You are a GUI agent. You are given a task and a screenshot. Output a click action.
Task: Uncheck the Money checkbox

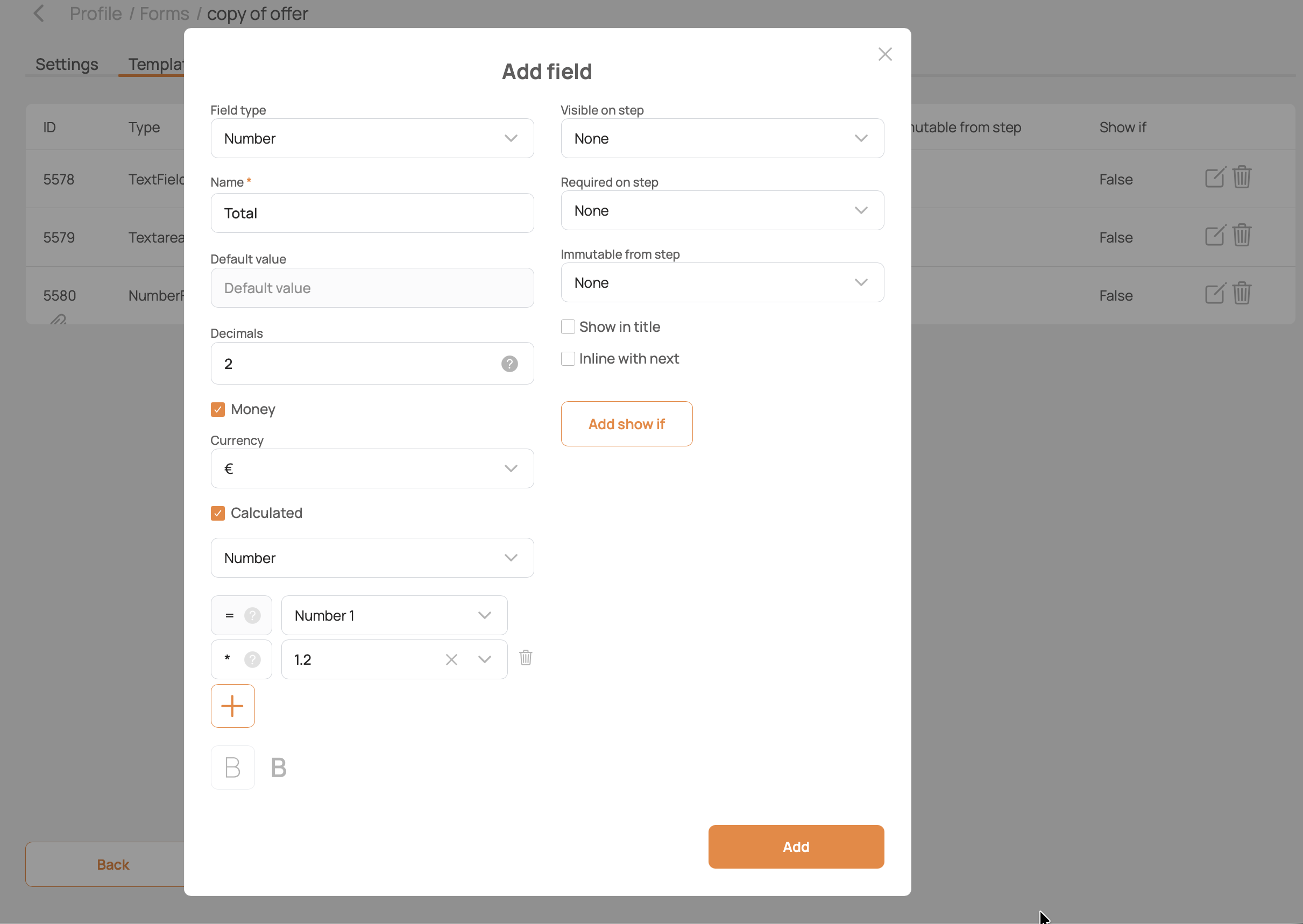point(217,409)
